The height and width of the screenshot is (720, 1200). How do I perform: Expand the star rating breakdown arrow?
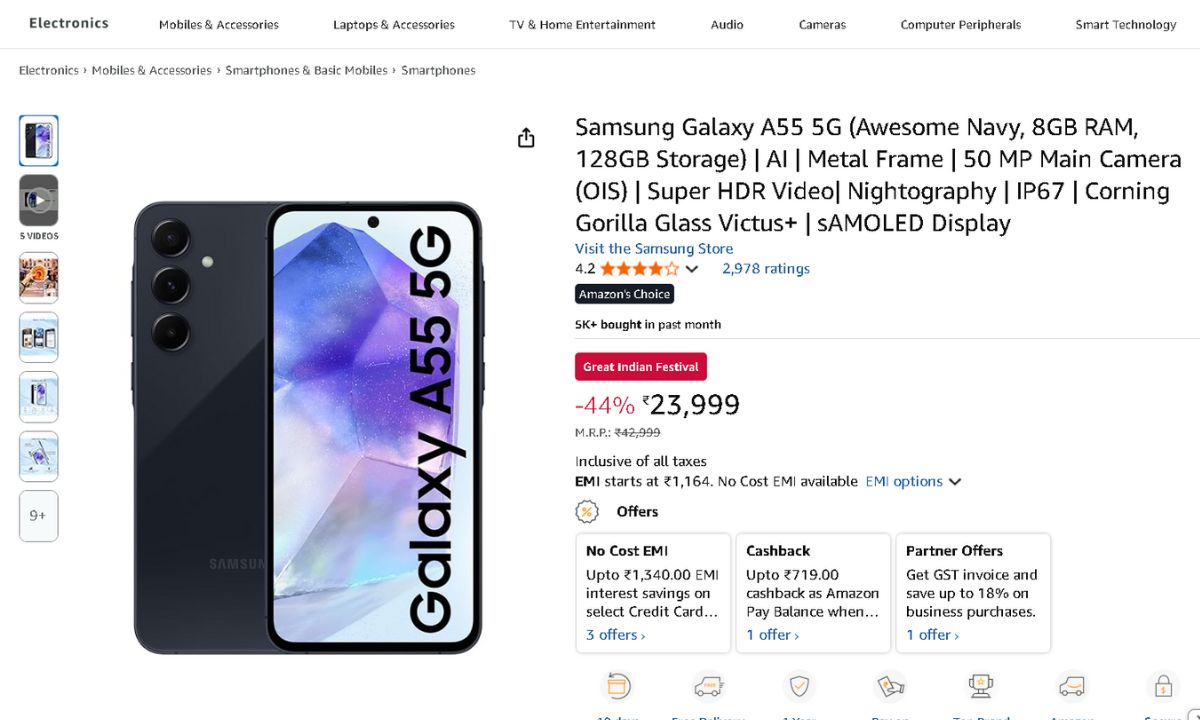coord(692,269)
